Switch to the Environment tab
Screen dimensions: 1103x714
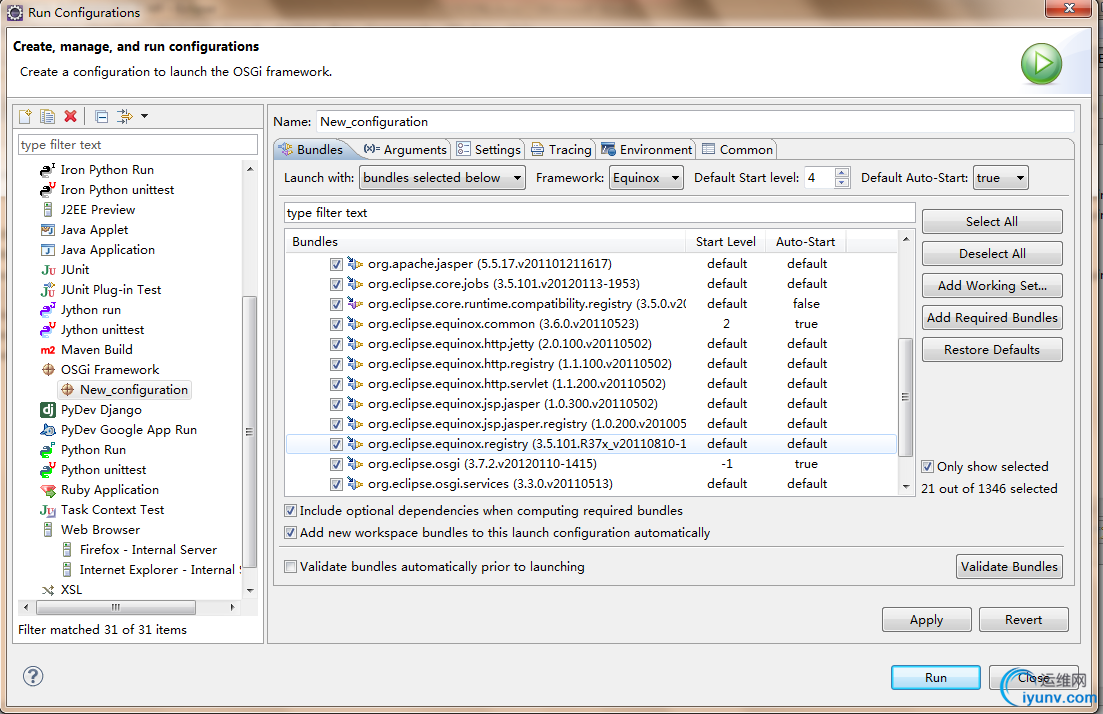pos(646,149)
